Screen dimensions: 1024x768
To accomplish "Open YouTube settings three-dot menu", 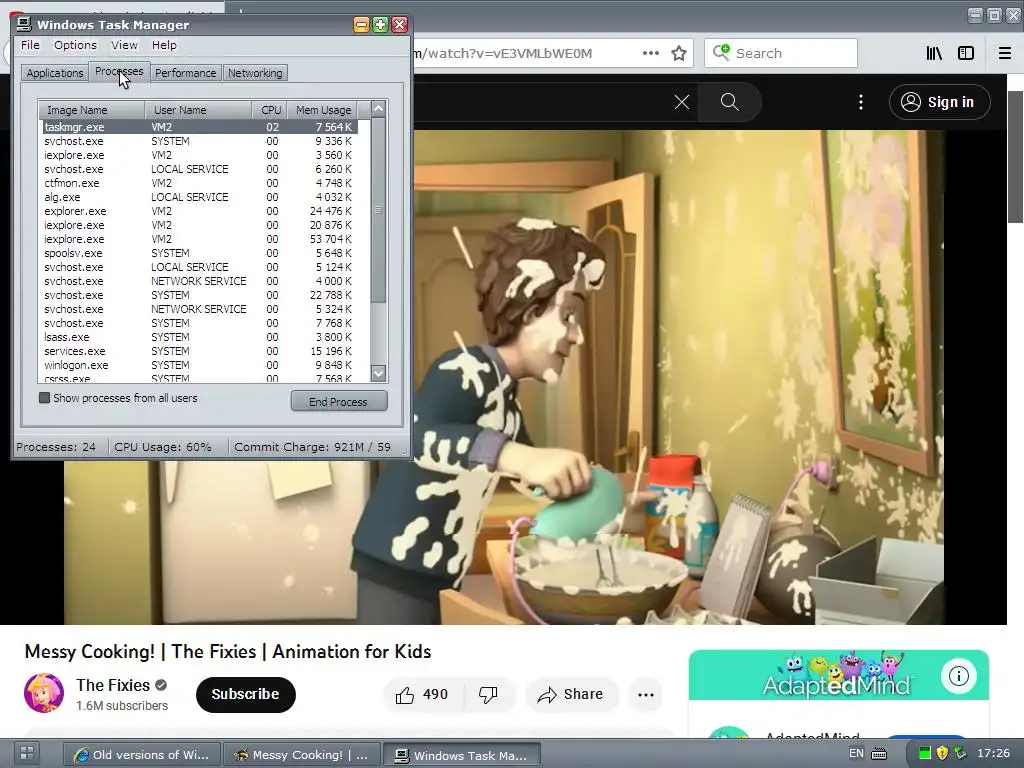I will pyautogui.click(x=861, y=102).
